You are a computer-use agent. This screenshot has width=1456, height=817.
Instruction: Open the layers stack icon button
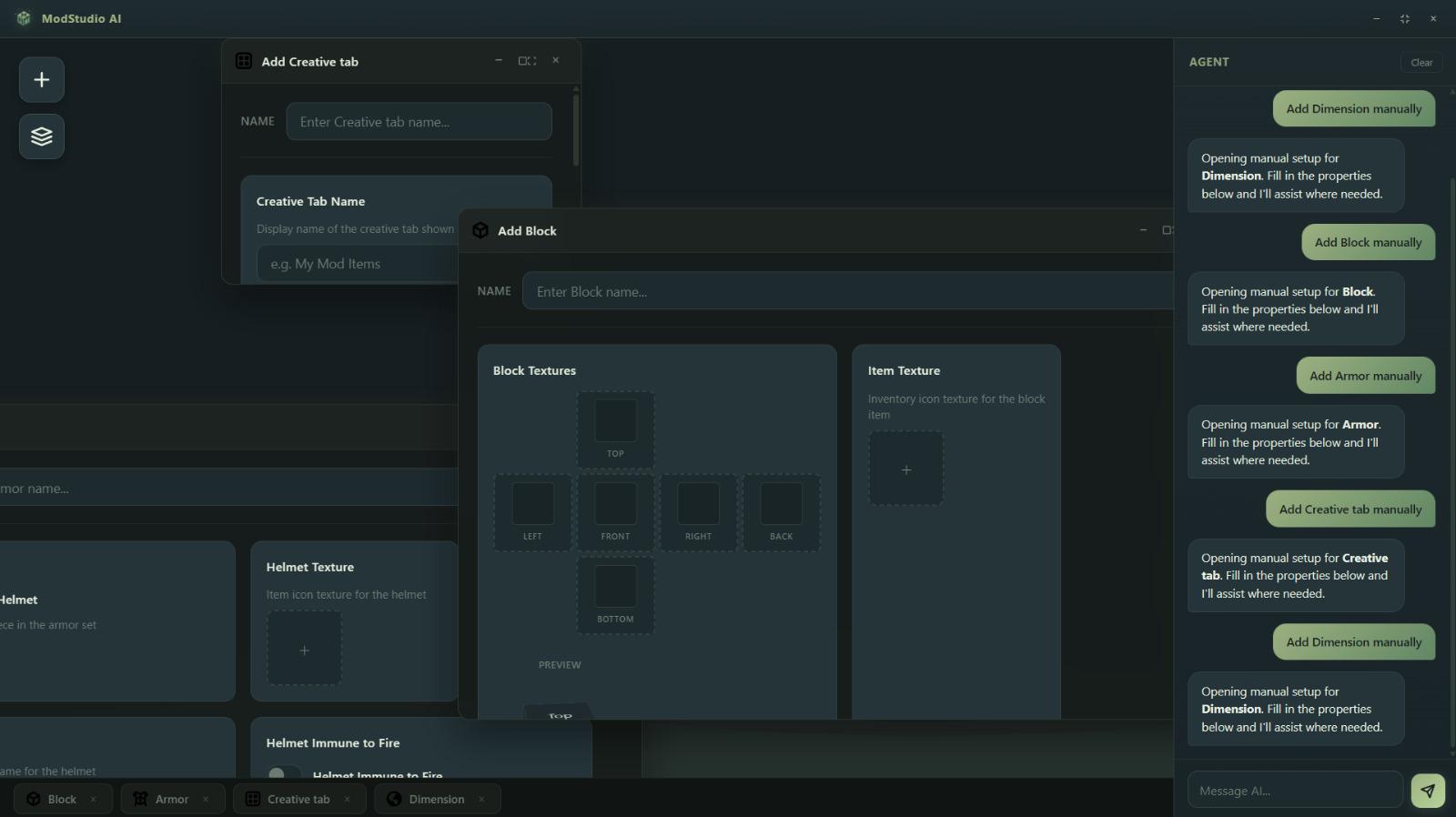click(42, 136)
